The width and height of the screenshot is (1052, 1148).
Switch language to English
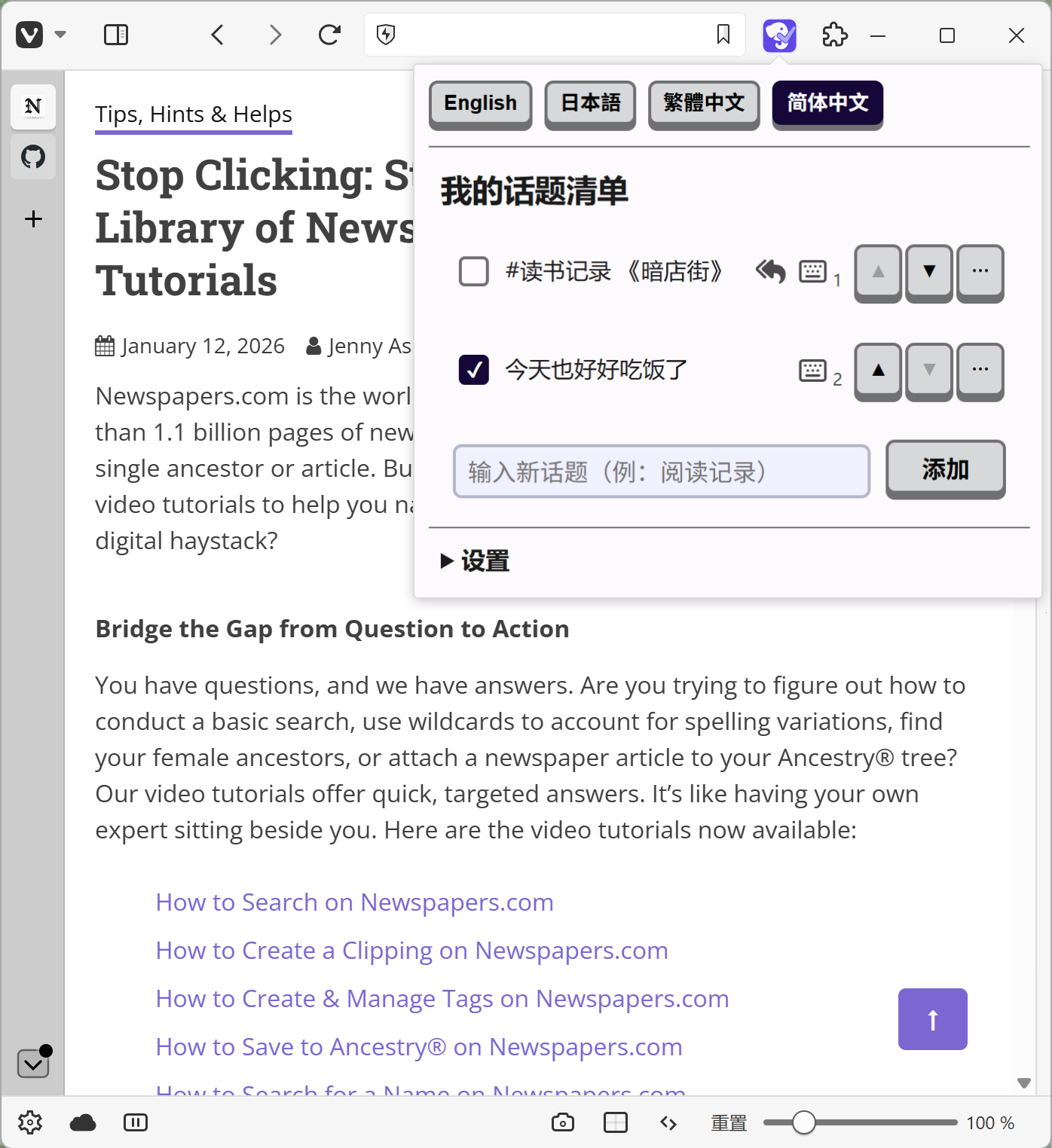pyautogui.click(x=480, y=103)
